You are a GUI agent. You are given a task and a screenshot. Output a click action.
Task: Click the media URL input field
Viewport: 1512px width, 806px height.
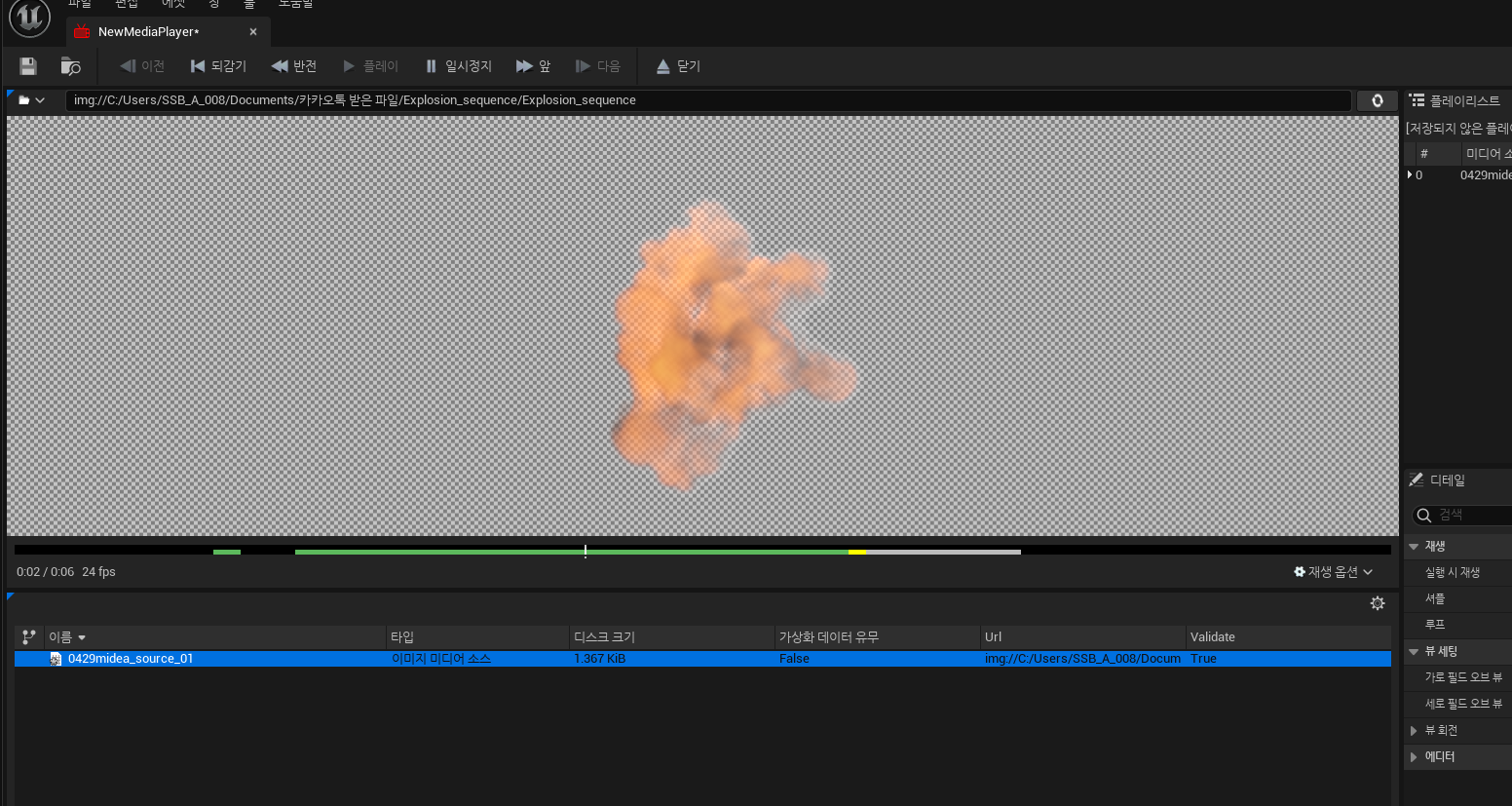tap(708, 100)
